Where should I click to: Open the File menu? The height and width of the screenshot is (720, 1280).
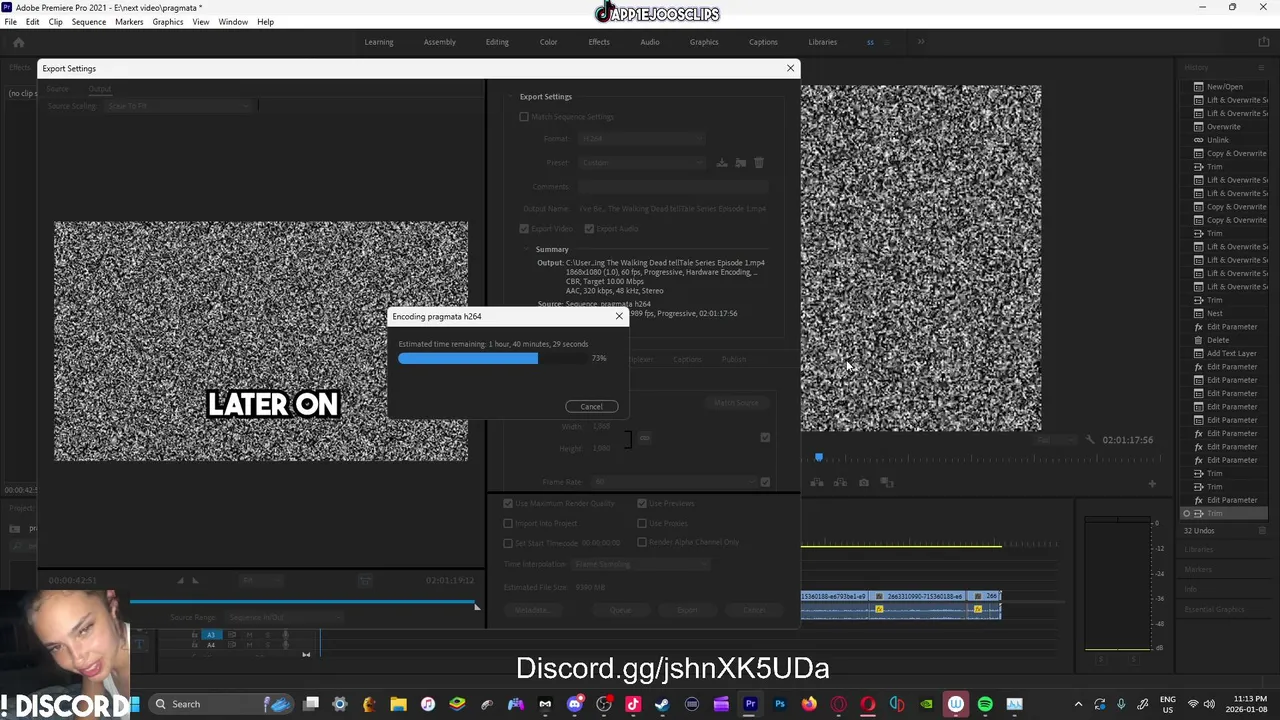[x=10, y=22]
